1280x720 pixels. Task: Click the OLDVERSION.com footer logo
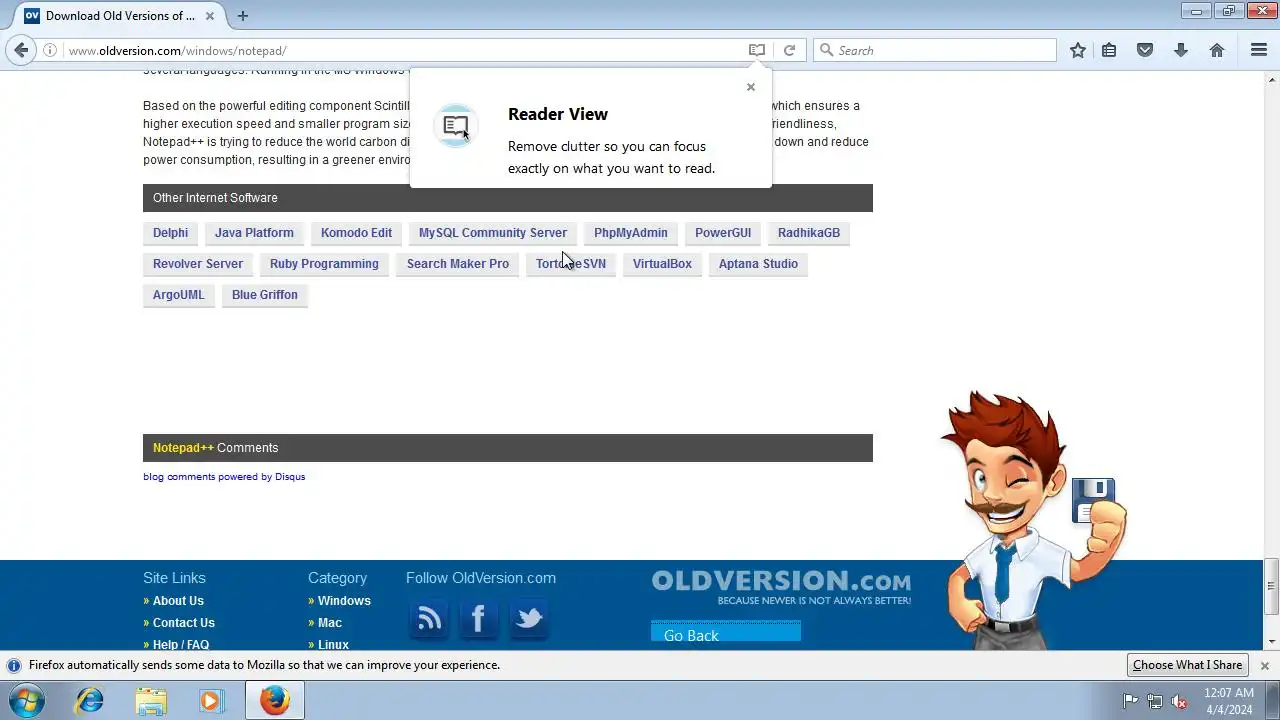click(x=781, y=586)
